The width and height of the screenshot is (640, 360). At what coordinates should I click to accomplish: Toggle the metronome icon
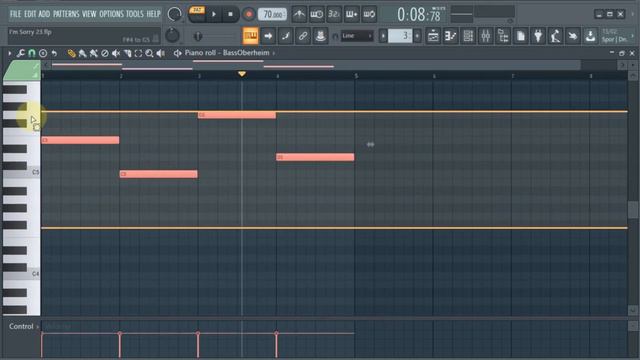pos(299,14)
